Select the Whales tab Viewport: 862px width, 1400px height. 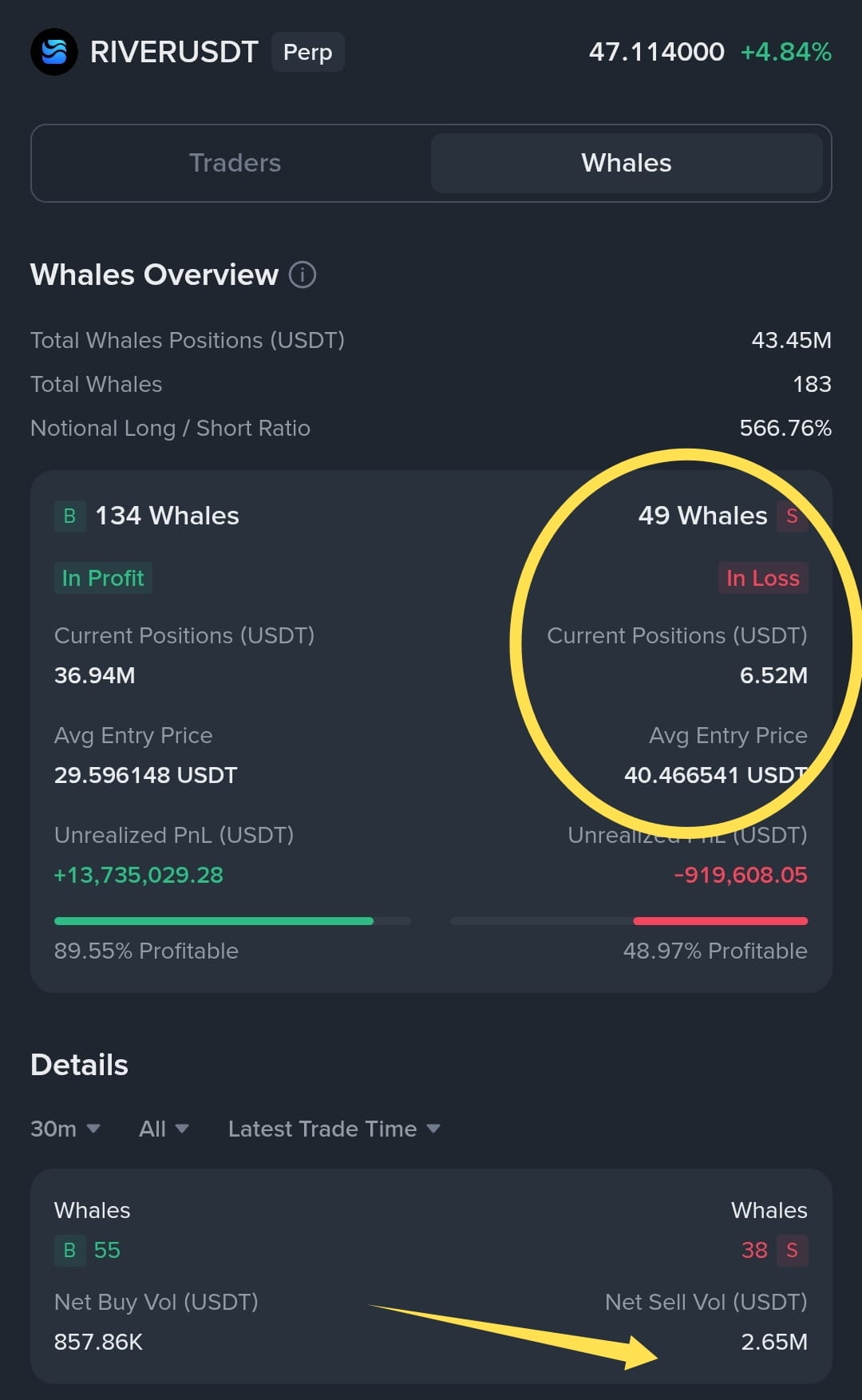(627, 163)
